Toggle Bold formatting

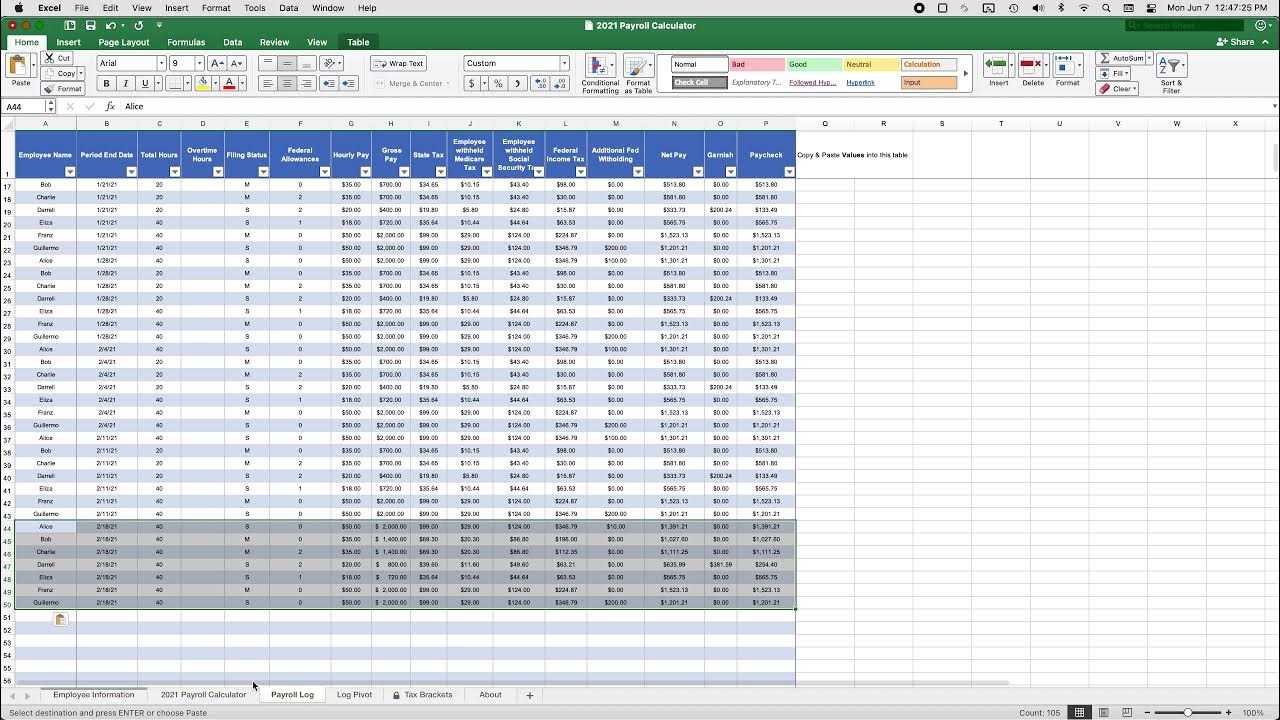[x=107, y=84]
